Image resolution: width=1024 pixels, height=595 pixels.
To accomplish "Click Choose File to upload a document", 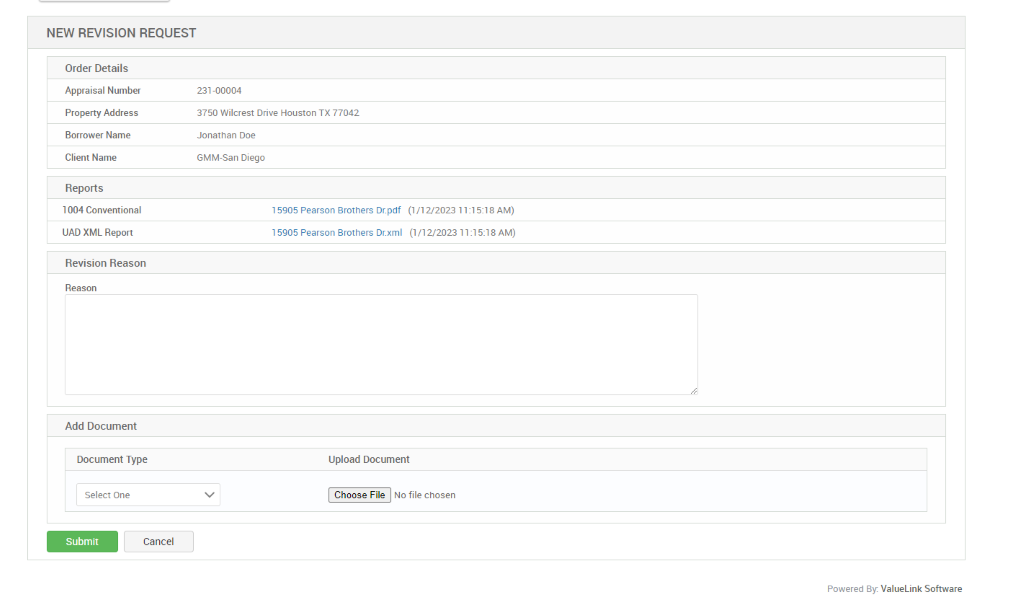I will coord(359,494).
